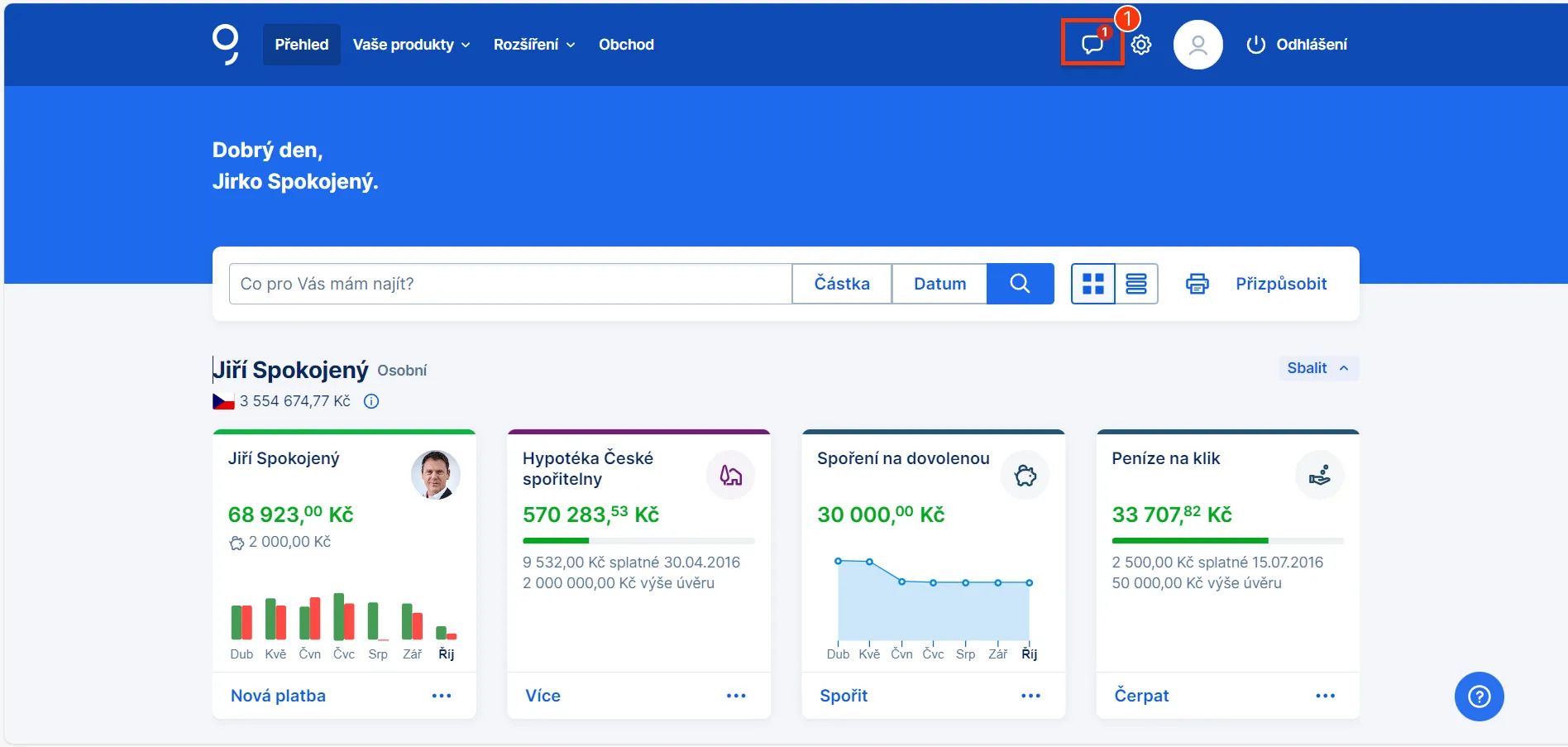1568x747 pixels.
Task: Click the info icon beside total balance
Action: [x=371, y=401]
